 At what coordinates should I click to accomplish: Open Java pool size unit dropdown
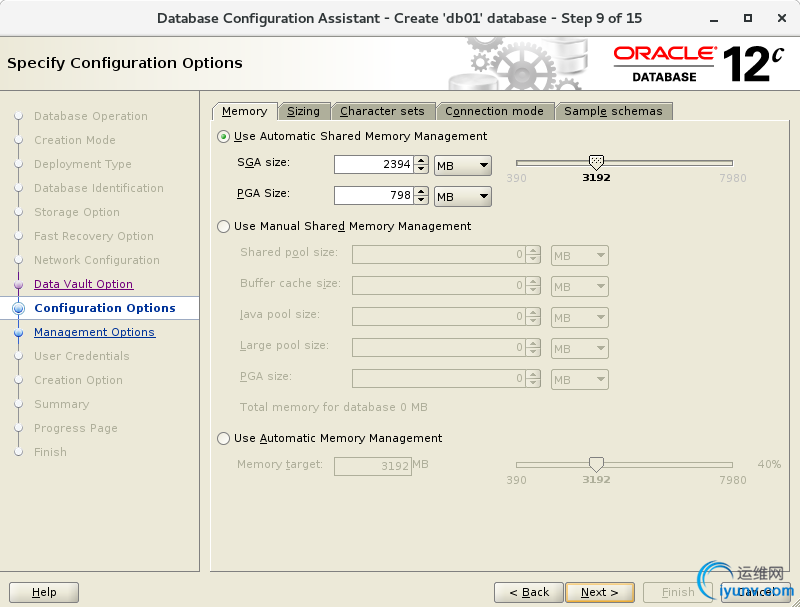point(580,318)
